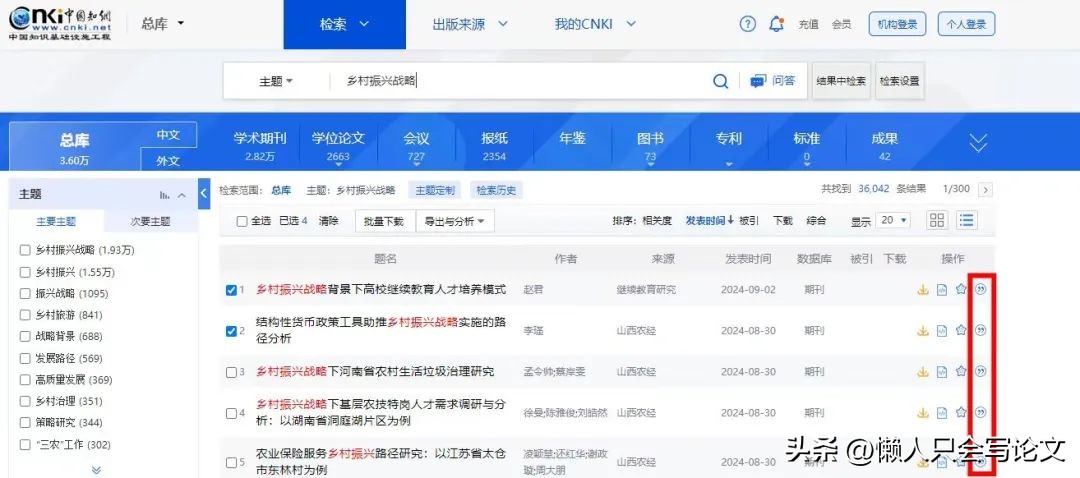Collapse the left filter sidebar arrow
The image size is (1080, 478).
point(204,194)
